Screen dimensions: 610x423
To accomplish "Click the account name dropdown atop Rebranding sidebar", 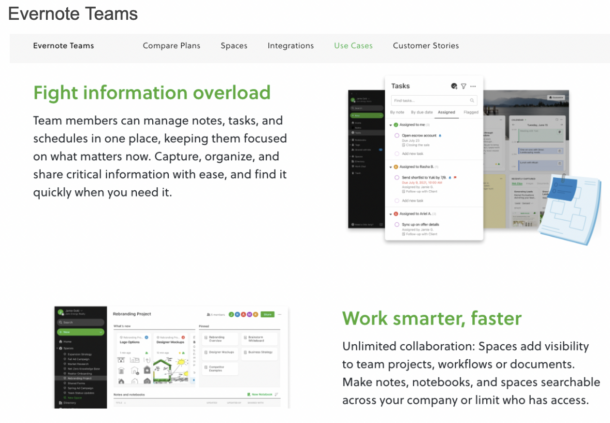I will (x=73, y=312).
